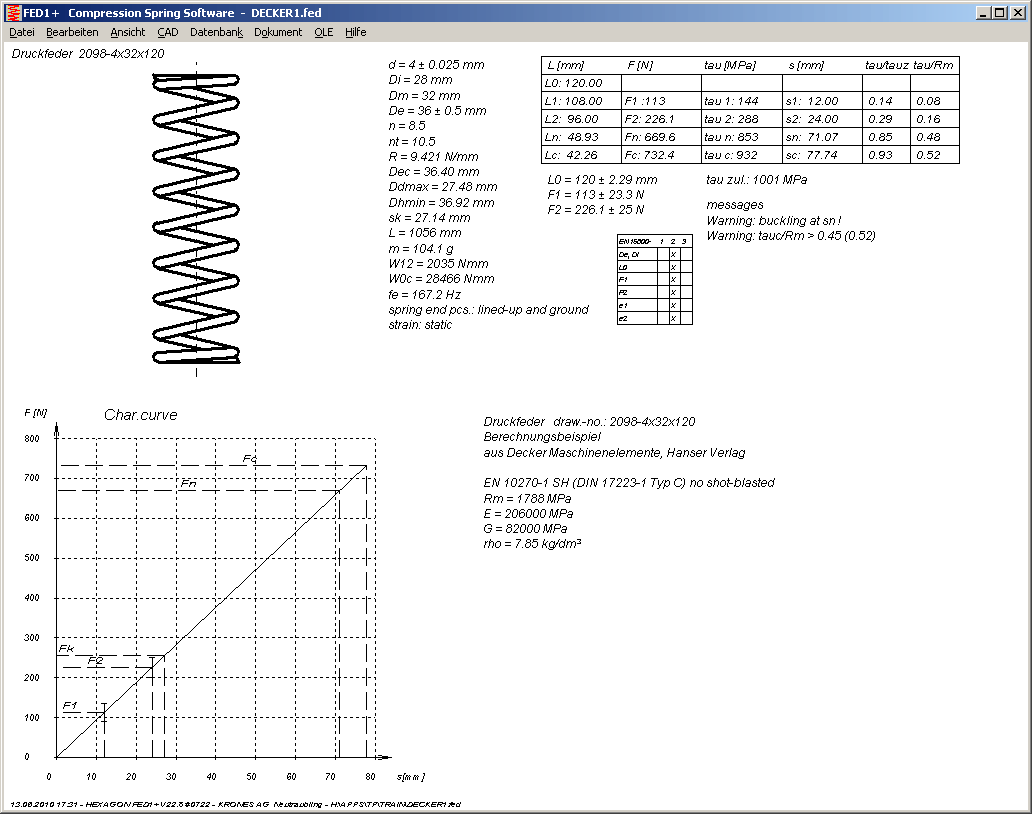Open the CAD menu
Image resolution: width=1032 pixels, height=814 pixels.
[167, 32]
